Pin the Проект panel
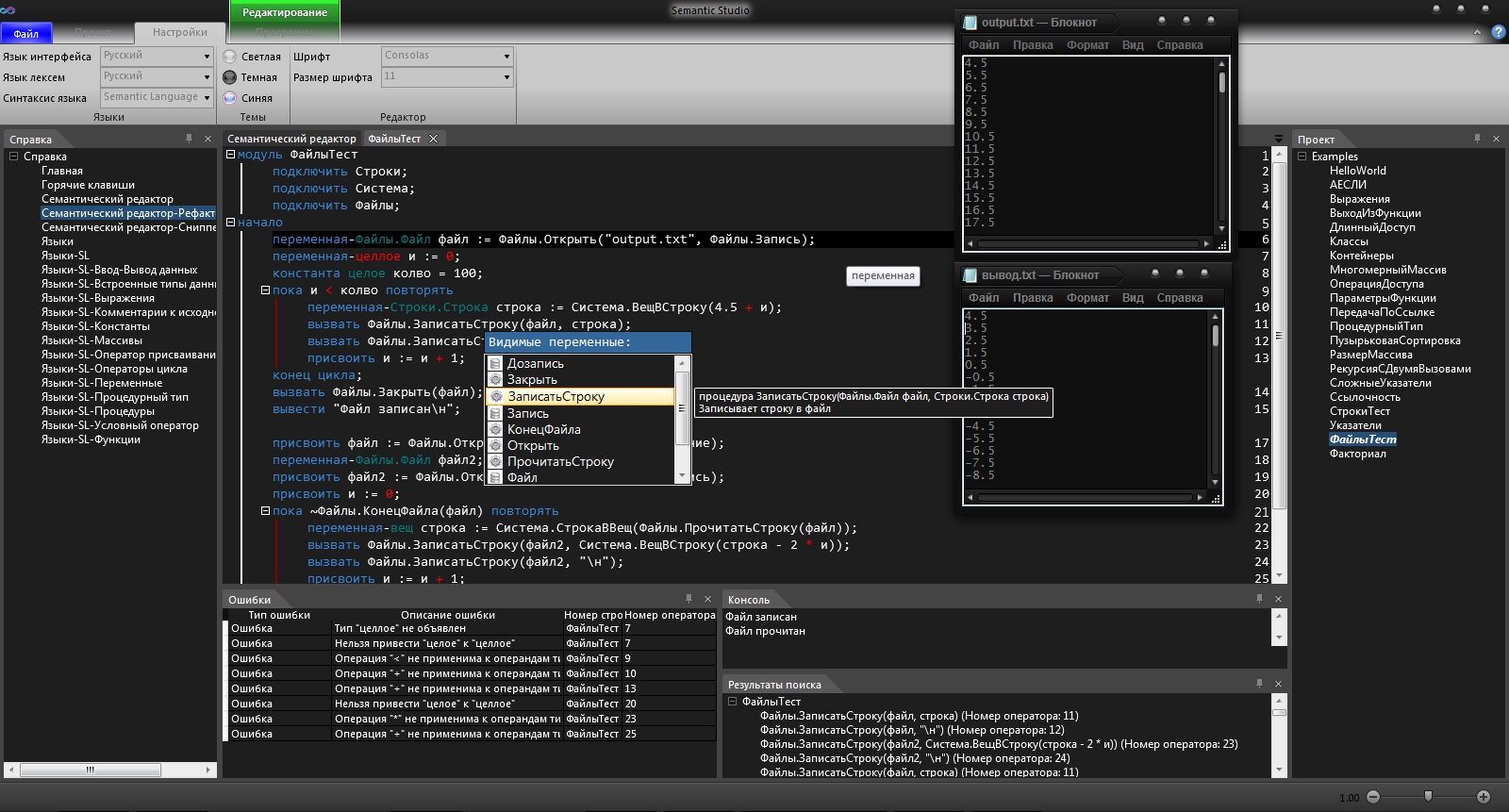This screenshot has height=812, width=1509. [x=1477, y=139]
